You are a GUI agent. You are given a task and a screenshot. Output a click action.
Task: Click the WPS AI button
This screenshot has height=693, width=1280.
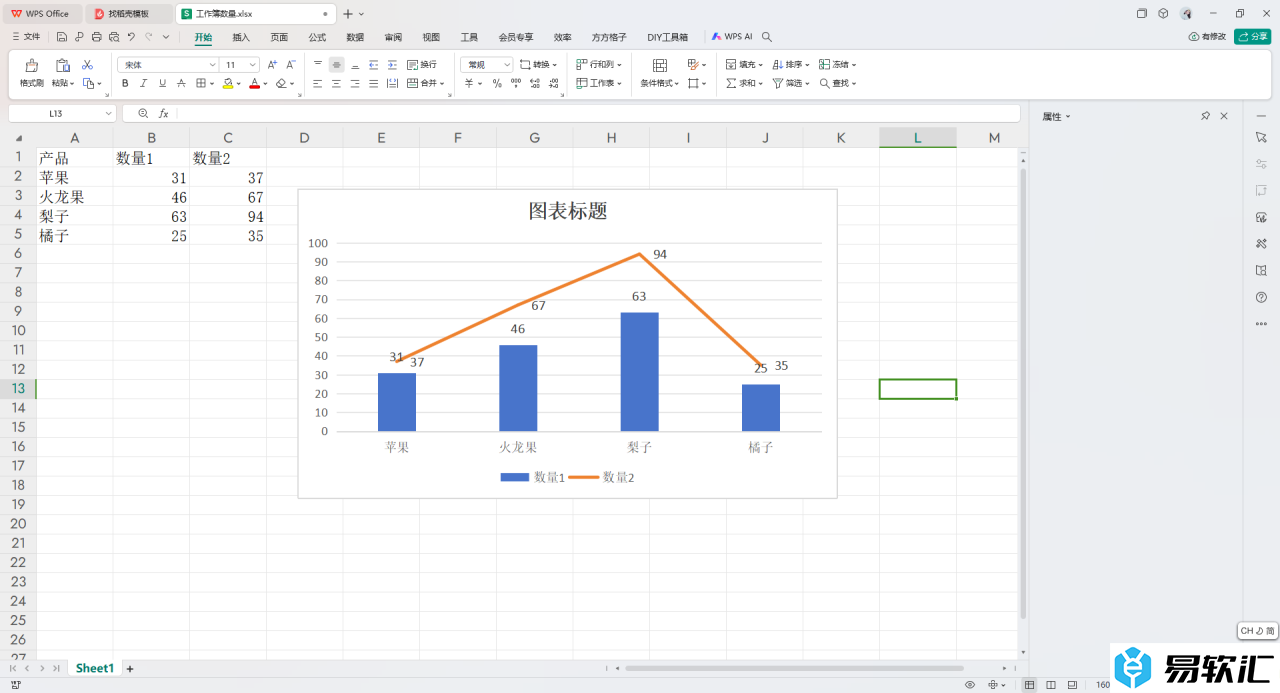(x=732, y=37)
